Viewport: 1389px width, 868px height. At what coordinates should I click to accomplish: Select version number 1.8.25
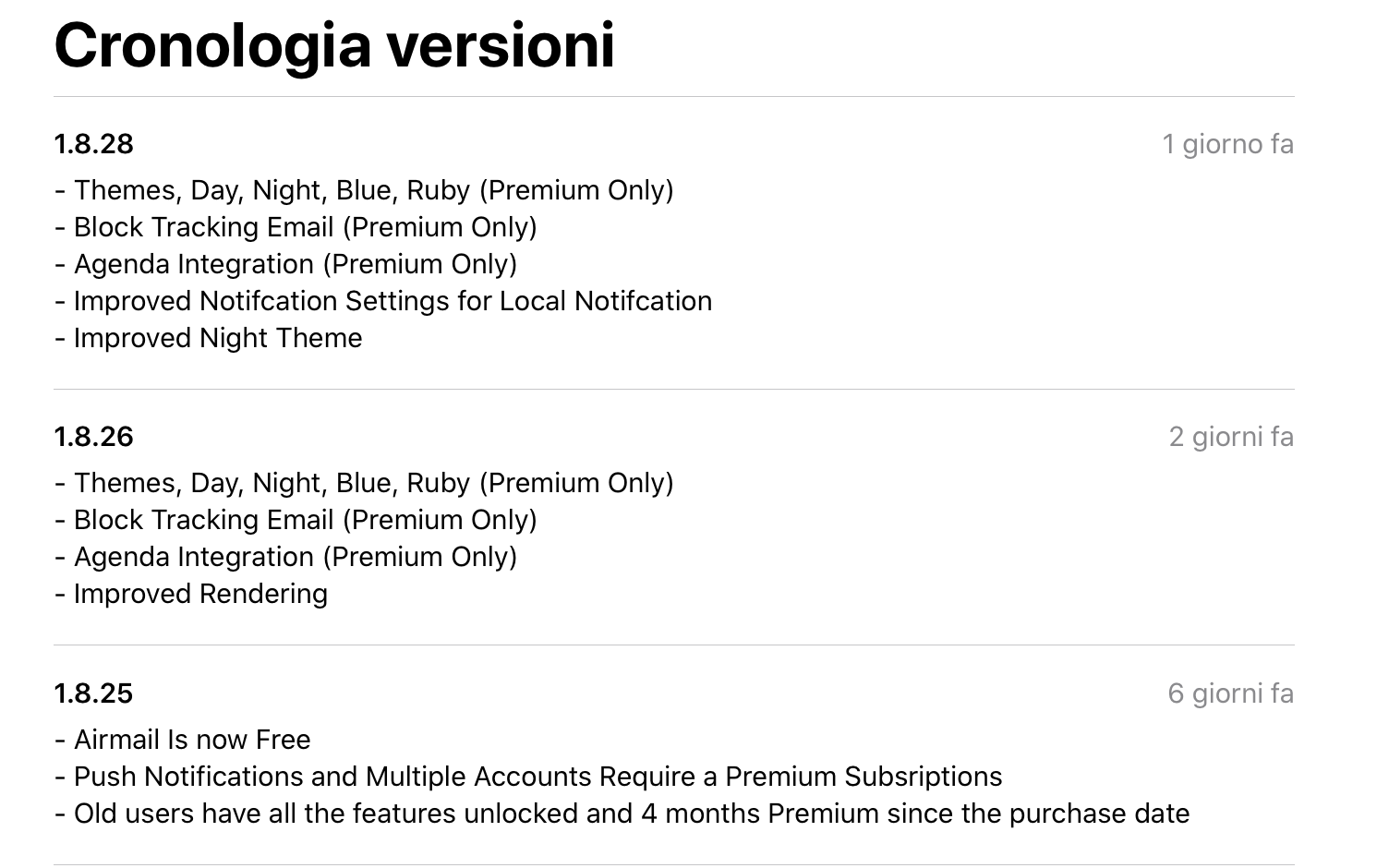[93, 693]
